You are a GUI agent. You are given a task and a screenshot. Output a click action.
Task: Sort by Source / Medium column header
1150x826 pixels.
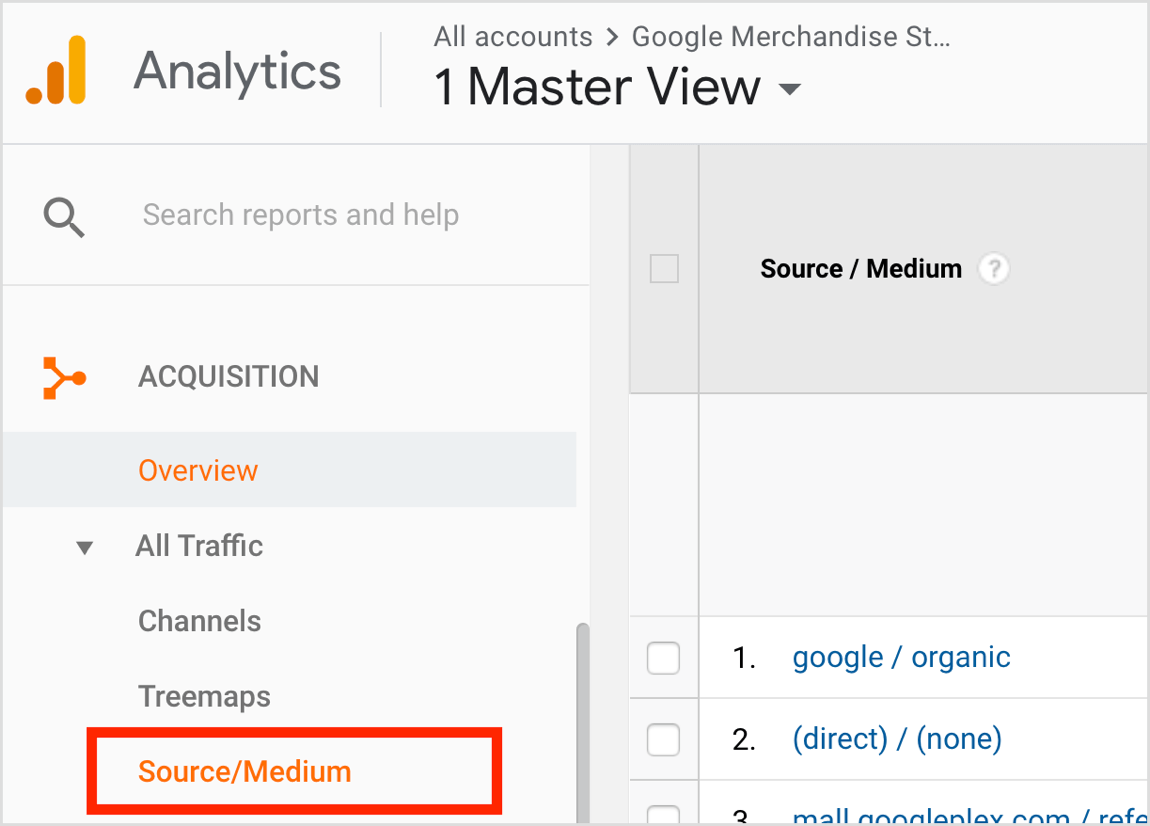click(x=860, y=269)
